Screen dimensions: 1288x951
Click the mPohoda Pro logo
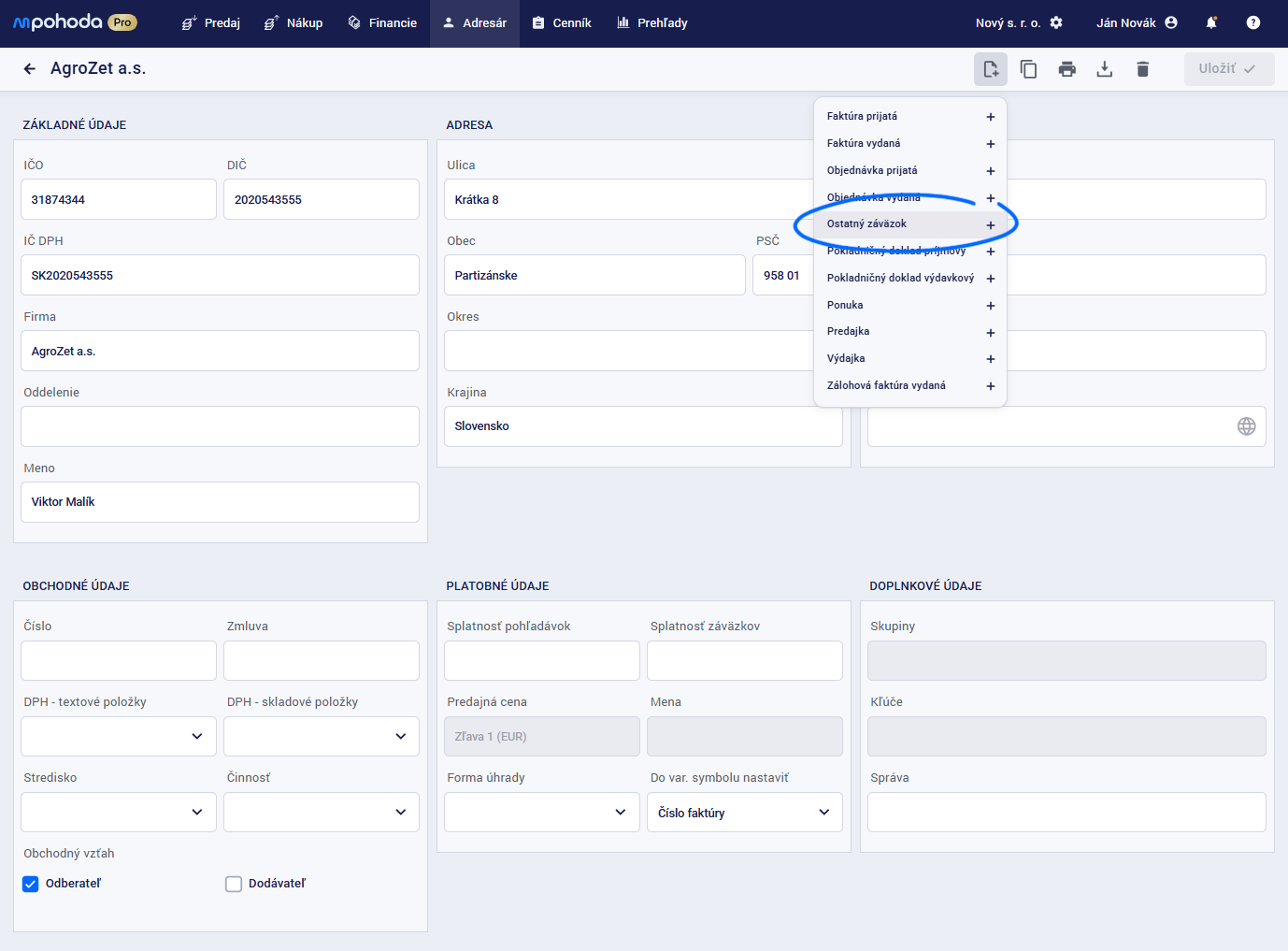click(75, 22)
